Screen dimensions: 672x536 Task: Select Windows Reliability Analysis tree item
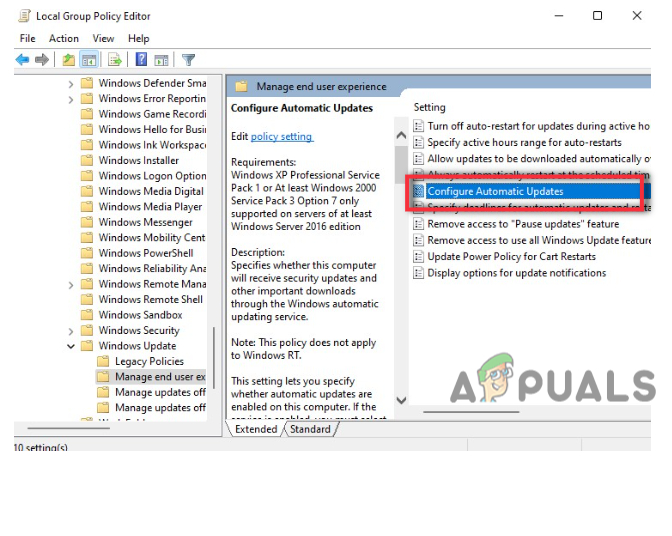coord(152,268)
